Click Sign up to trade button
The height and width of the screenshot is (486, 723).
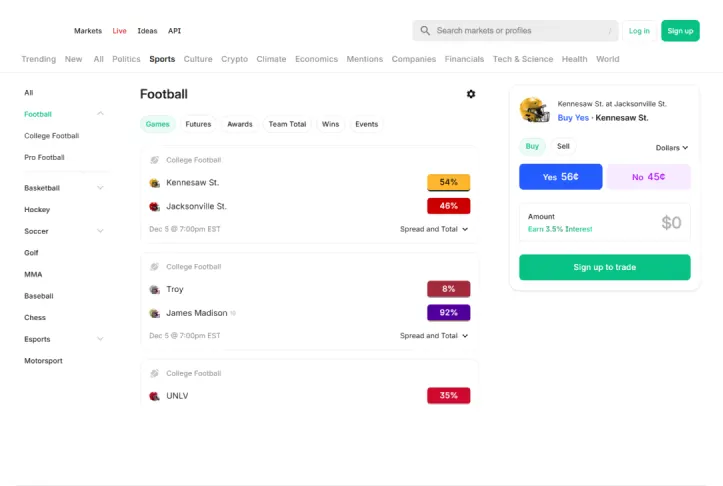[x=604, y=267]
